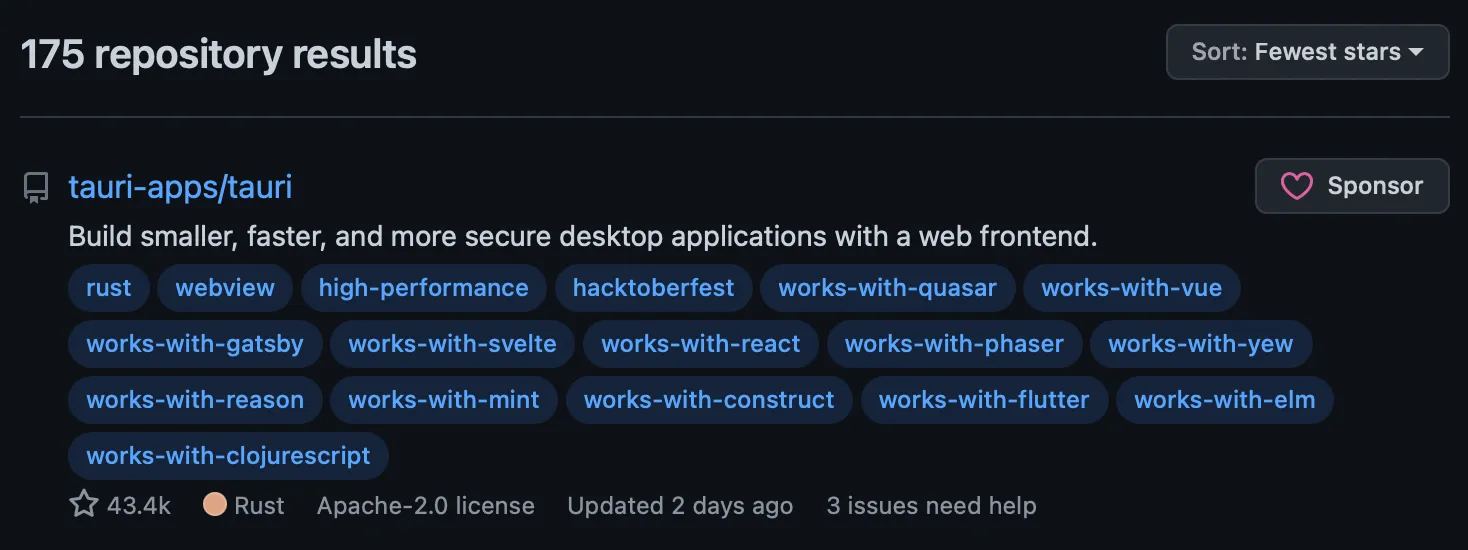Choose the works-with-quasar topic tag
The height and width of the screenshot is (550, 1468).
887,288
